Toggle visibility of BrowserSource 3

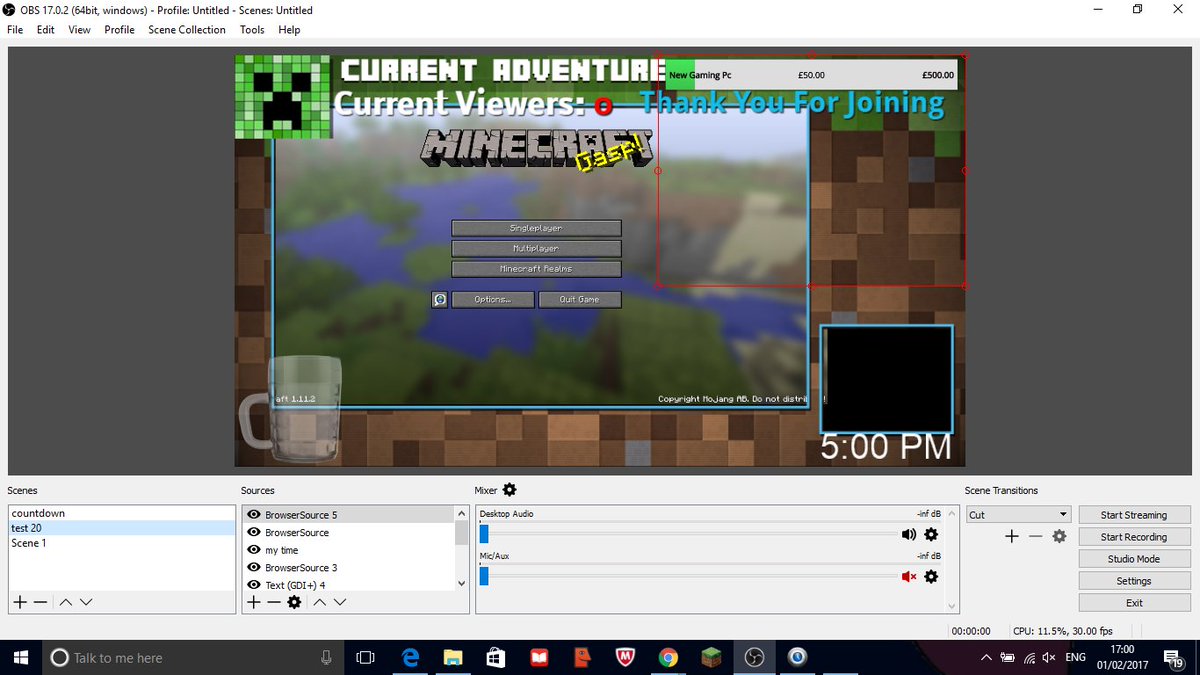coord(254,567)
